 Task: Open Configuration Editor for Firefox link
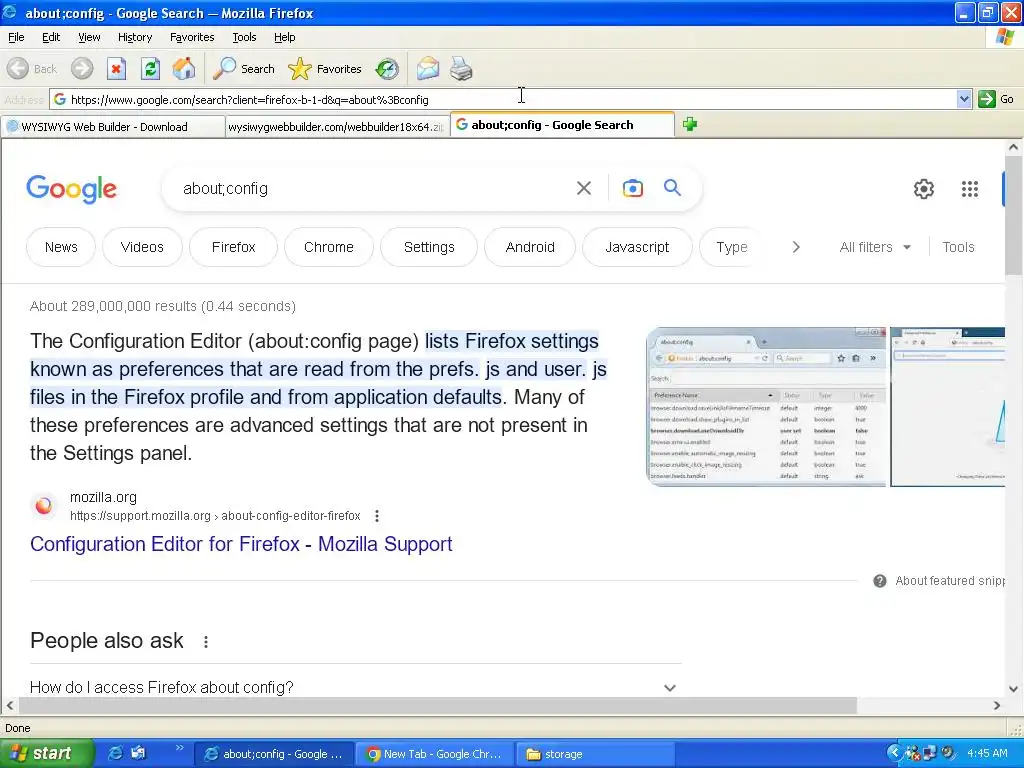pyautogui.click(x=241, y=544)
